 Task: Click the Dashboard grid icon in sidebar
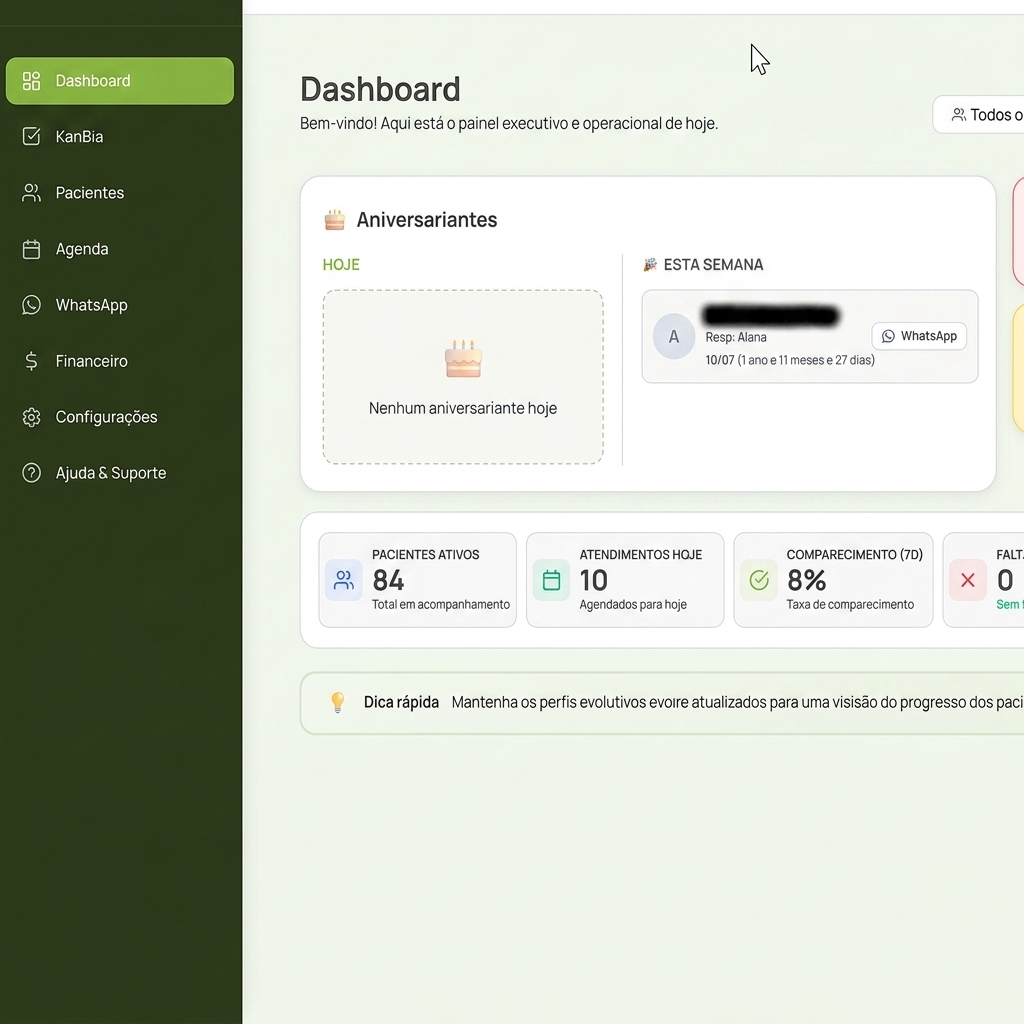pos(31,81)
